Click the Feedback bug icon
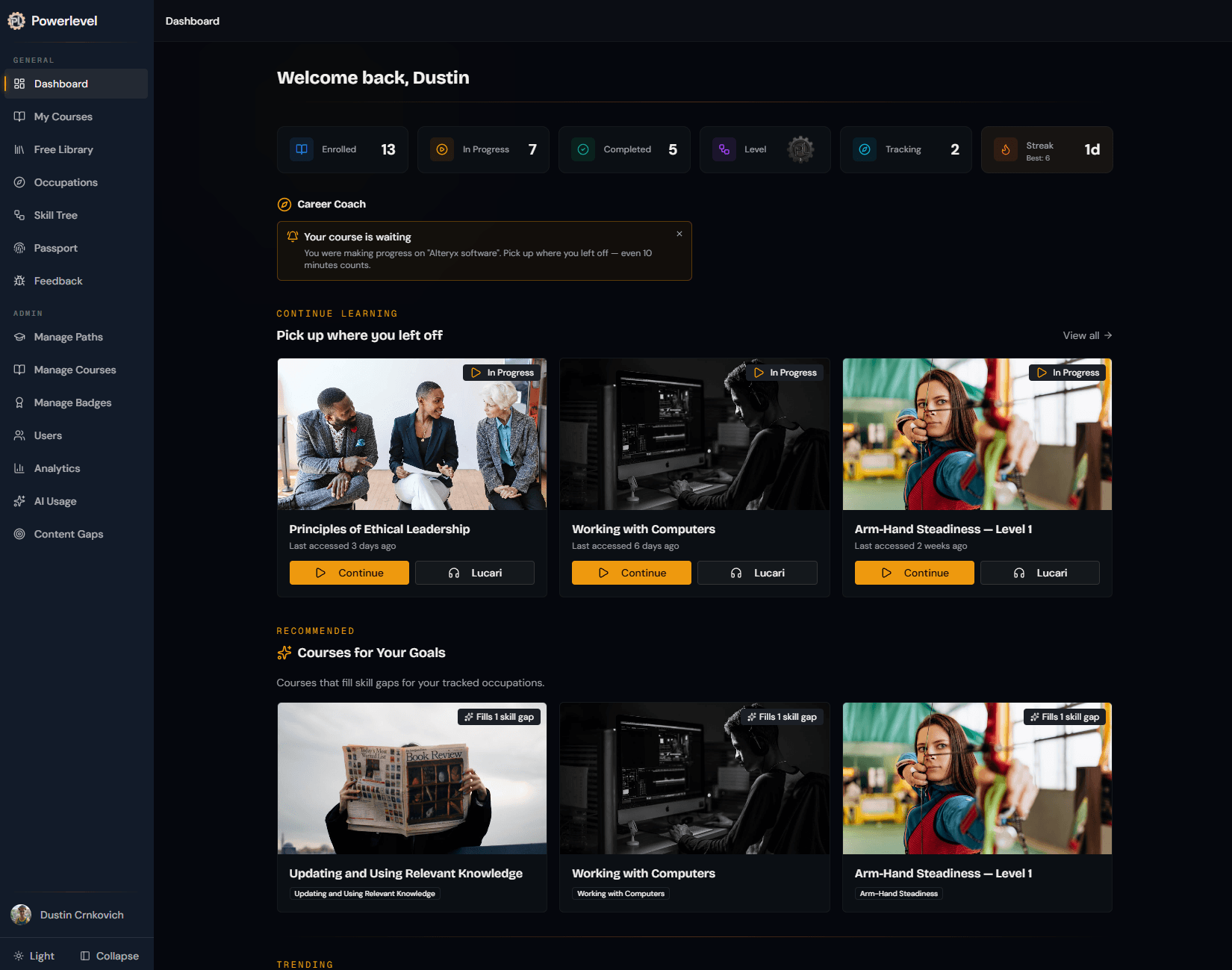 click(19, 281)
